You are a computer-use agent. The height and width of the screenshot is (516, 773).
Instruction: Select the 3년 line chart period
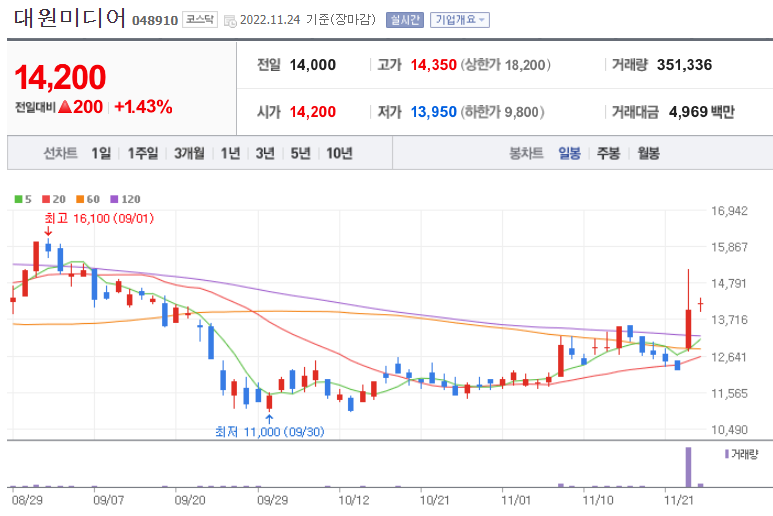click(x=265, y=153)
